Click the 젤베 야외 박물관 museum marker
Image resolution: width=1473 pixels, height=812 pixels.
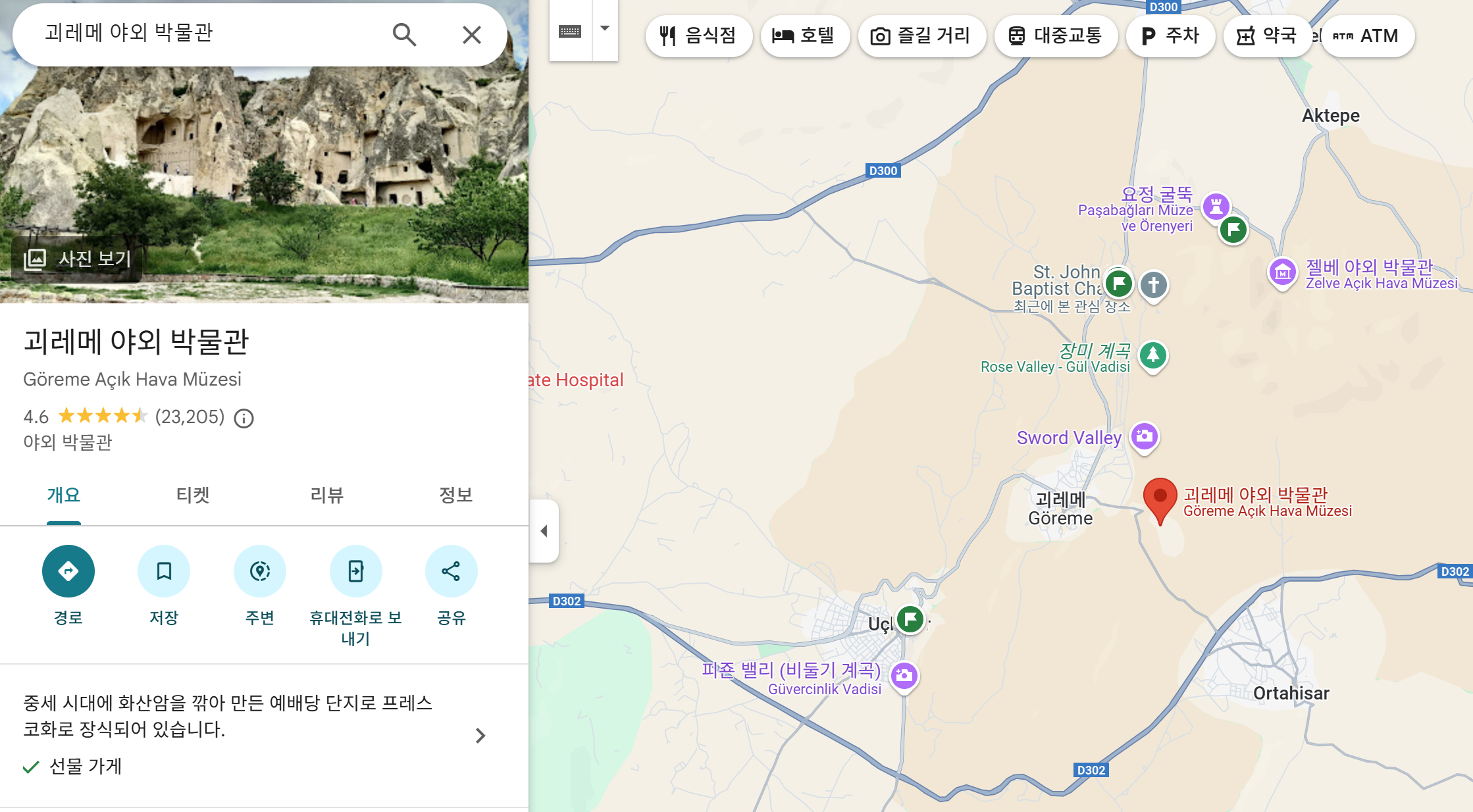[1282, 272]
